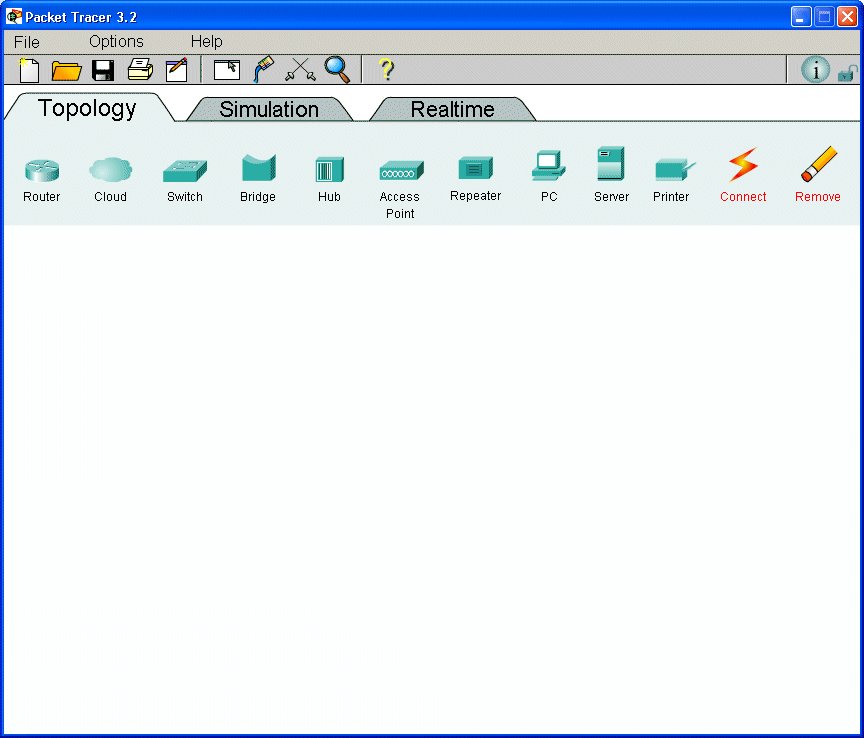Image resolution: width=864 pixels, height=738 pixels.
Task: Select the Router device
Action: coord(42,180)
